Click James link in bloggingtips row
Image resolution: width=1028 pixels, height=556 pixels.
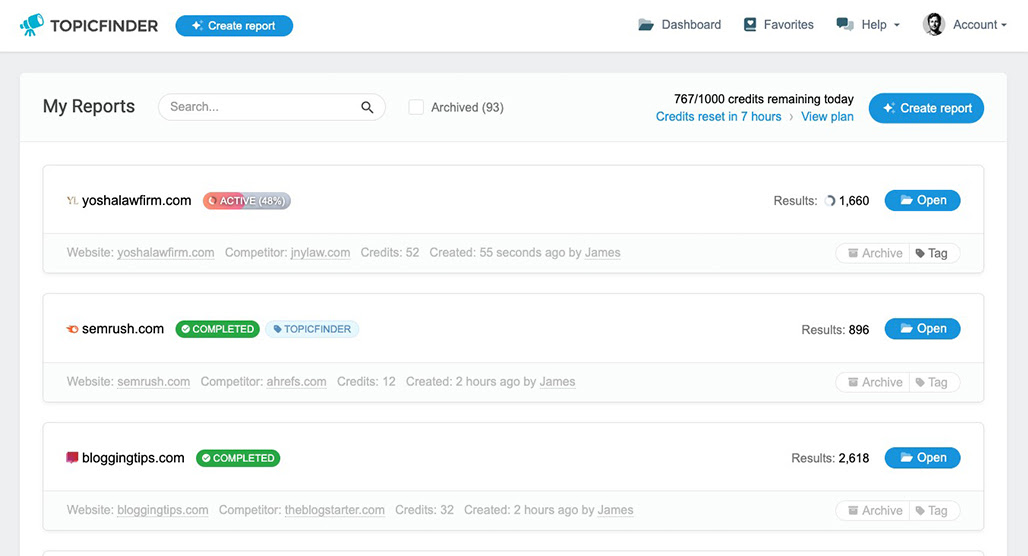(x=616, y=510)
